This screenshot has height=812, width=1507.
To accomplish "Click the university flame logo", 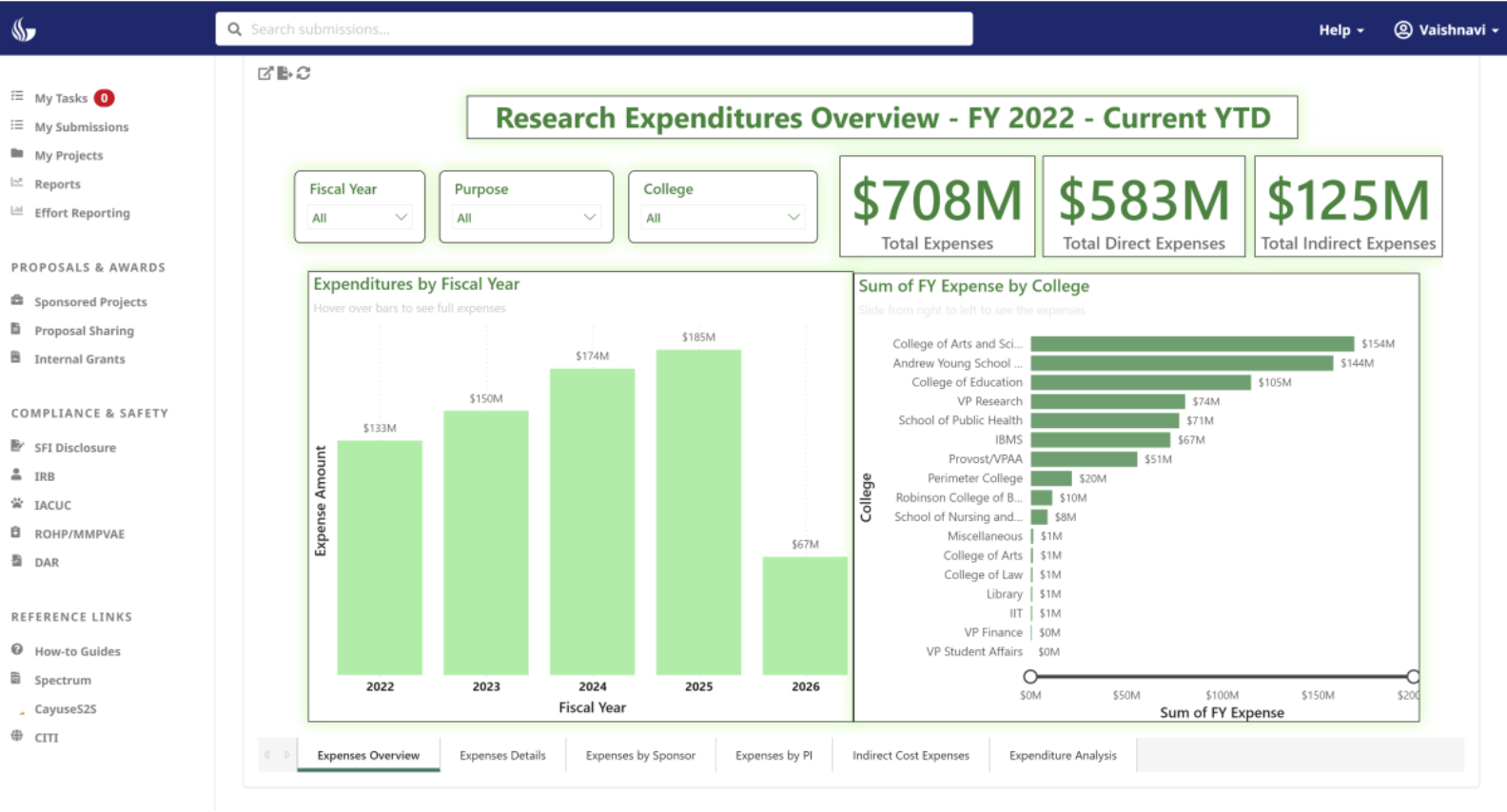I will (24, 29).
